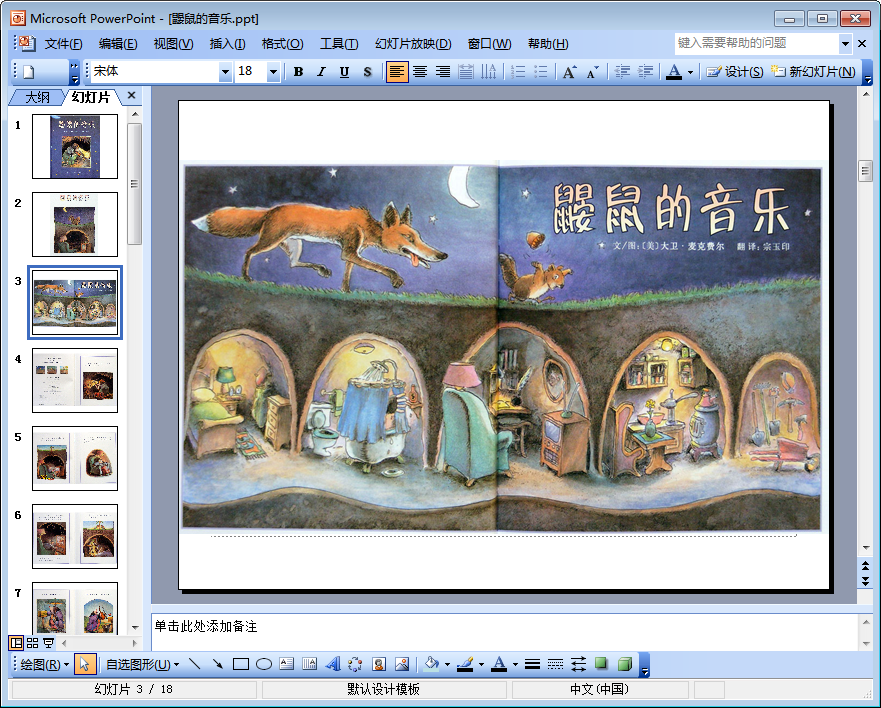This screenshot has height=708, width=881.
Task: Toggle bulleted list formatting
Action: point(541,72)
